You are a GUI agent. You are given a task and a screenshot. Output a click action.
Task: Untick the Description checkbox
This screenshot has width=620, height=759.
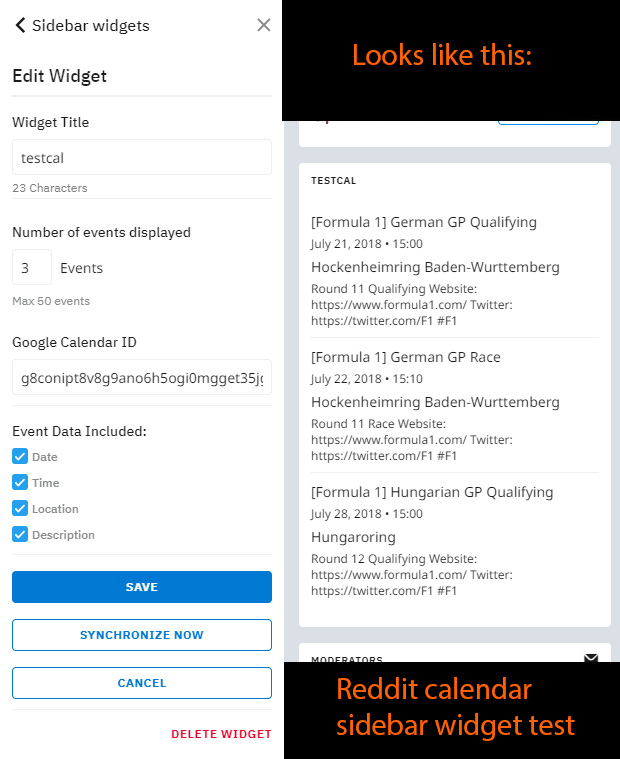pos(20,535)
